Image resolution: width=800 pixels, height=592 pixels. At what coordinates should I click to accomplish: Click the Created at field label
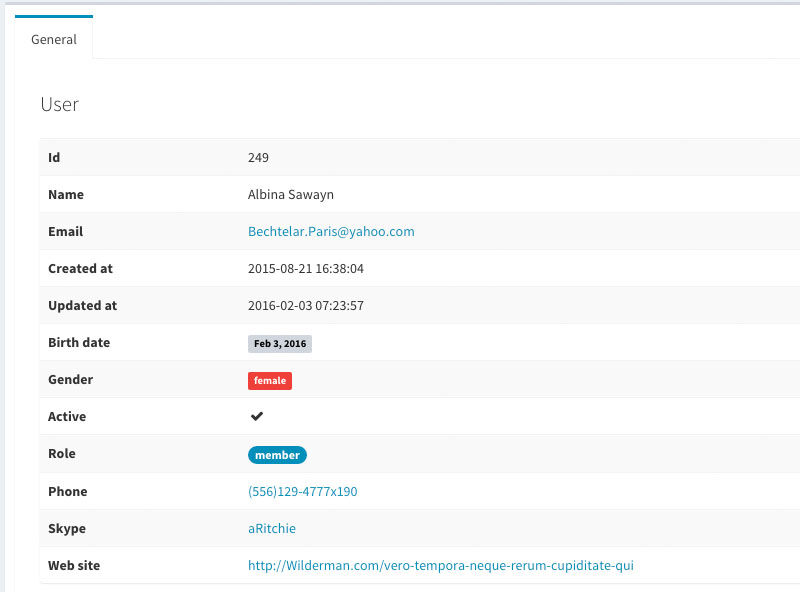click(x=80, y=268)
